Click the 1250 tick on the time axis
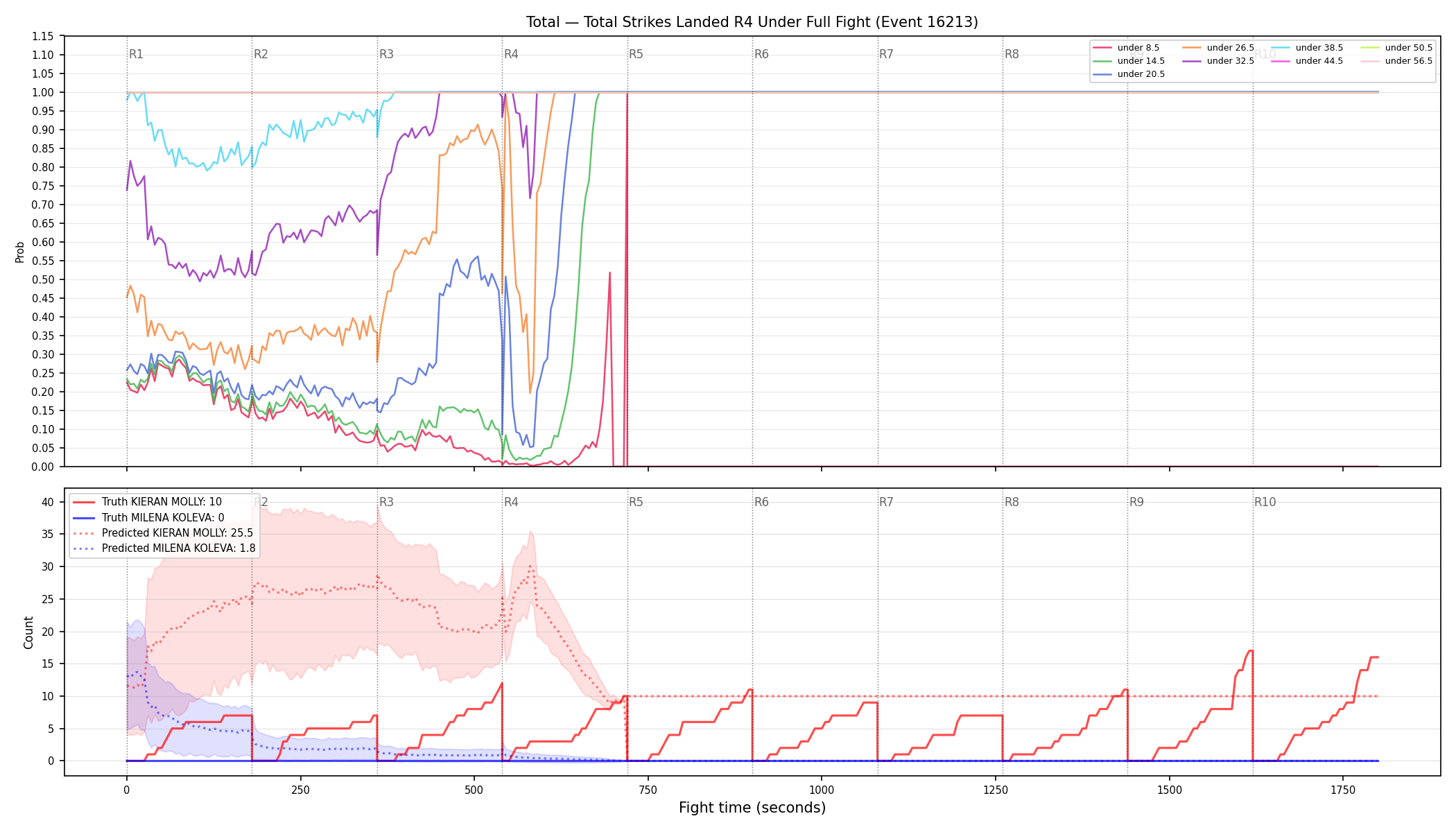 pos(996,790)
